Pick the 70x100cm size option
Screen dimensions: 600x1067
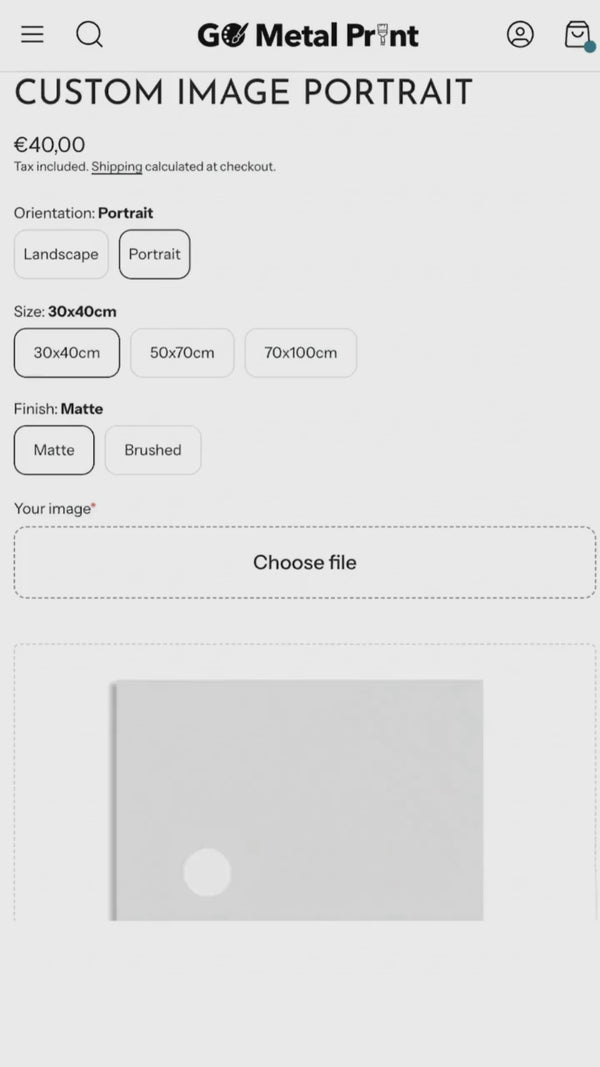[300, 353]
